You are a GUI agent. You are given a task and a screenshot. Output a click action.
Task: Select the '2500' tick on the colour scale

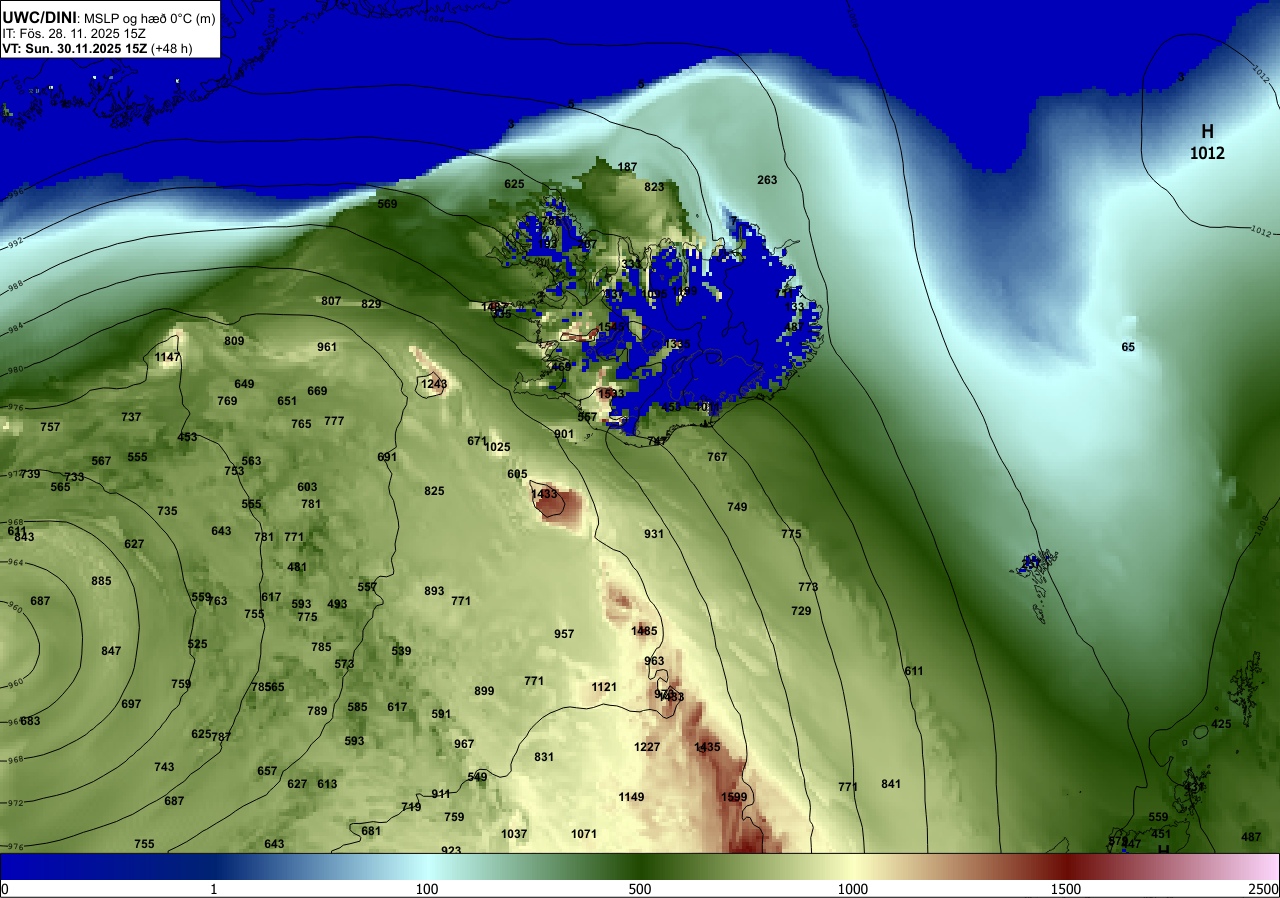(x=1264, y=890)
